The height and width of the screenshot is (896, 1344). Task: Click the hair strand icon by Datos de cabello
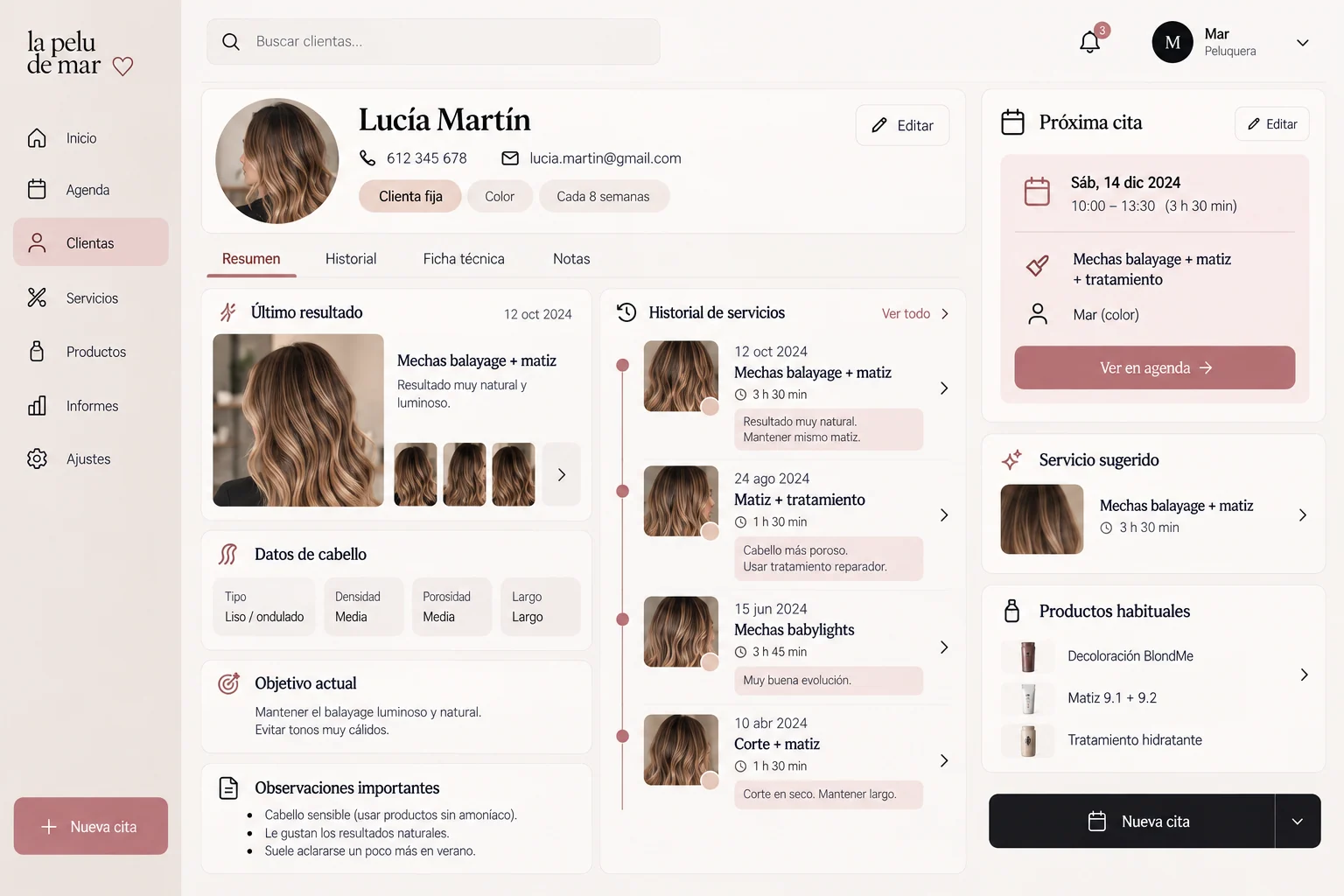(228, 554)
